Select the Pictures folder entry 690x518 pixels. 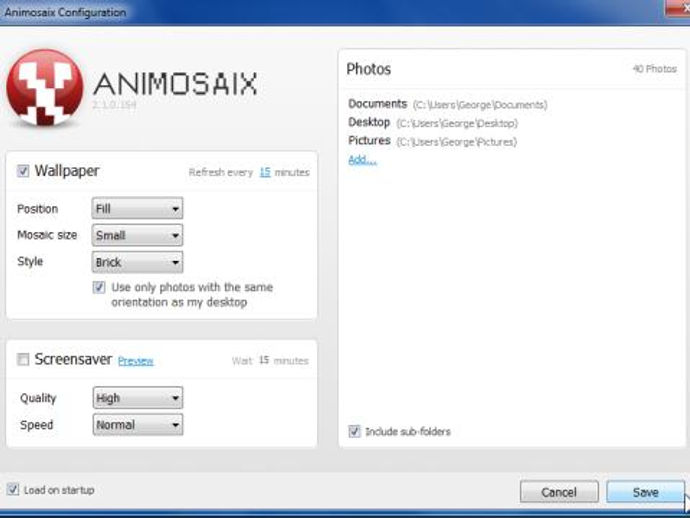point(432,141)
